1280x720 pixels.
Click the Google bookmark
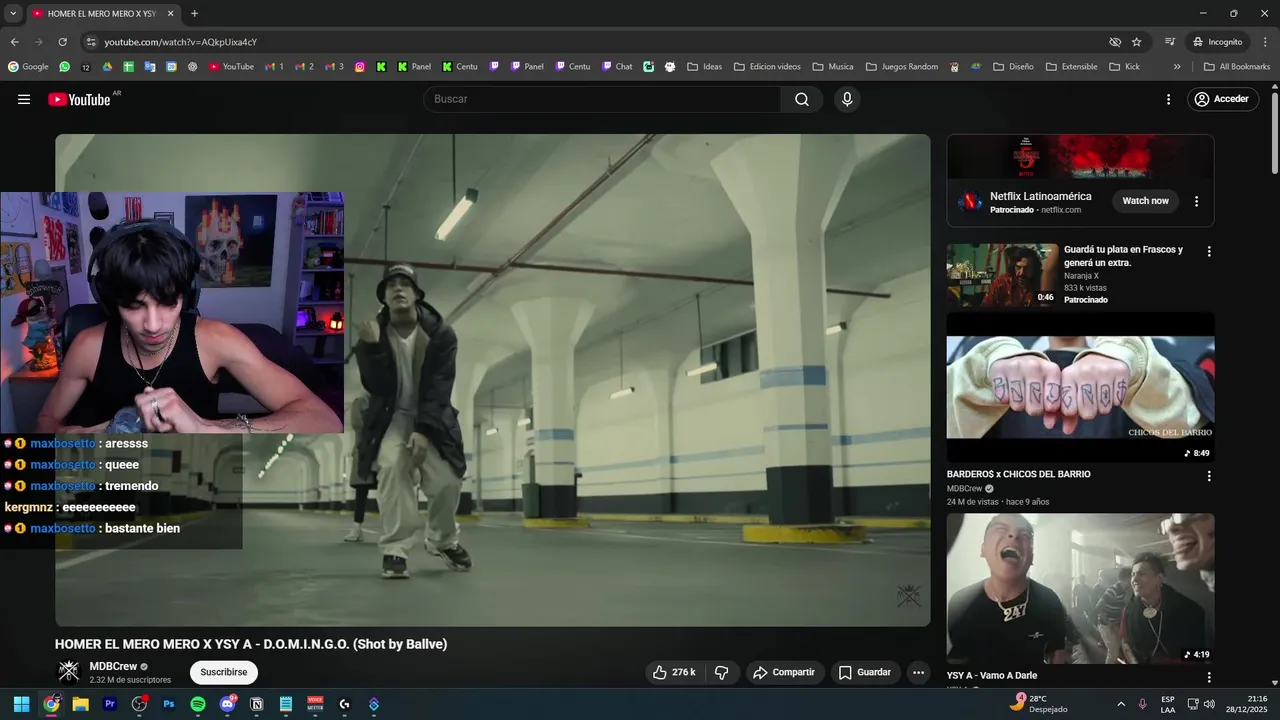coord(28,67)
